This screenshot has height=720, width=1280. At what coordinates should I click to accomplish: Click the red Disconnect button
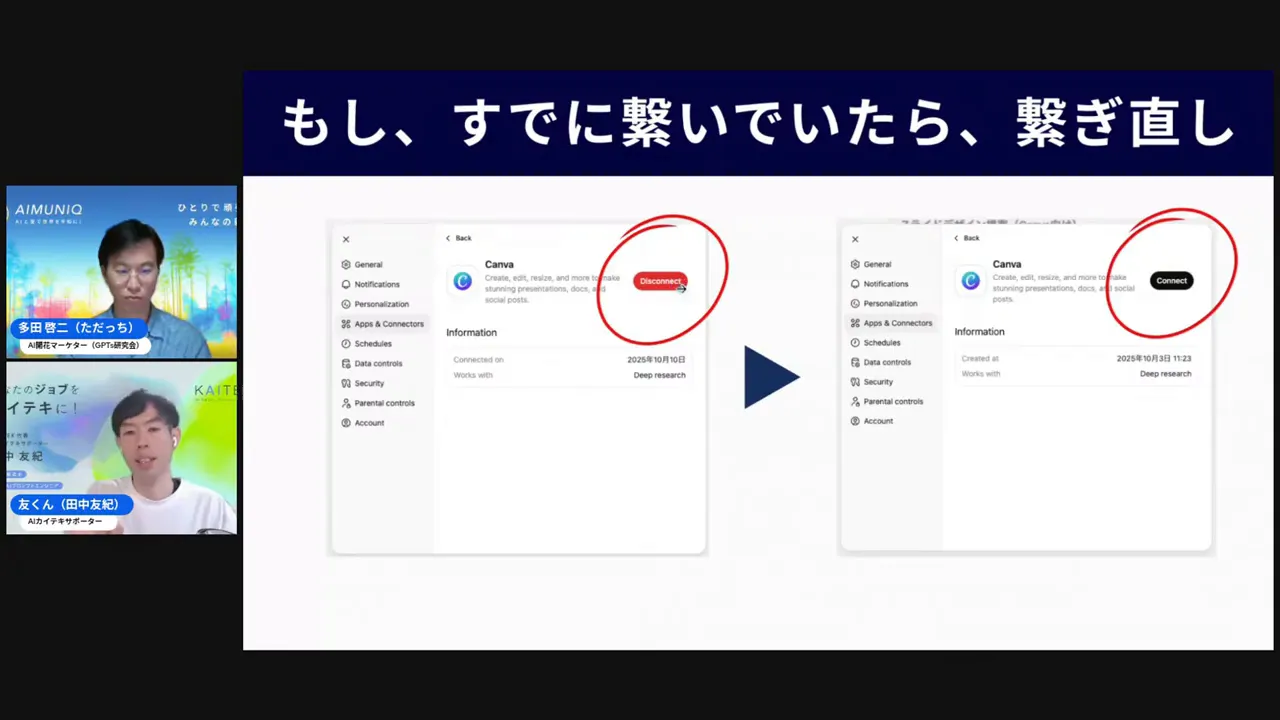(x=660, y=281)
